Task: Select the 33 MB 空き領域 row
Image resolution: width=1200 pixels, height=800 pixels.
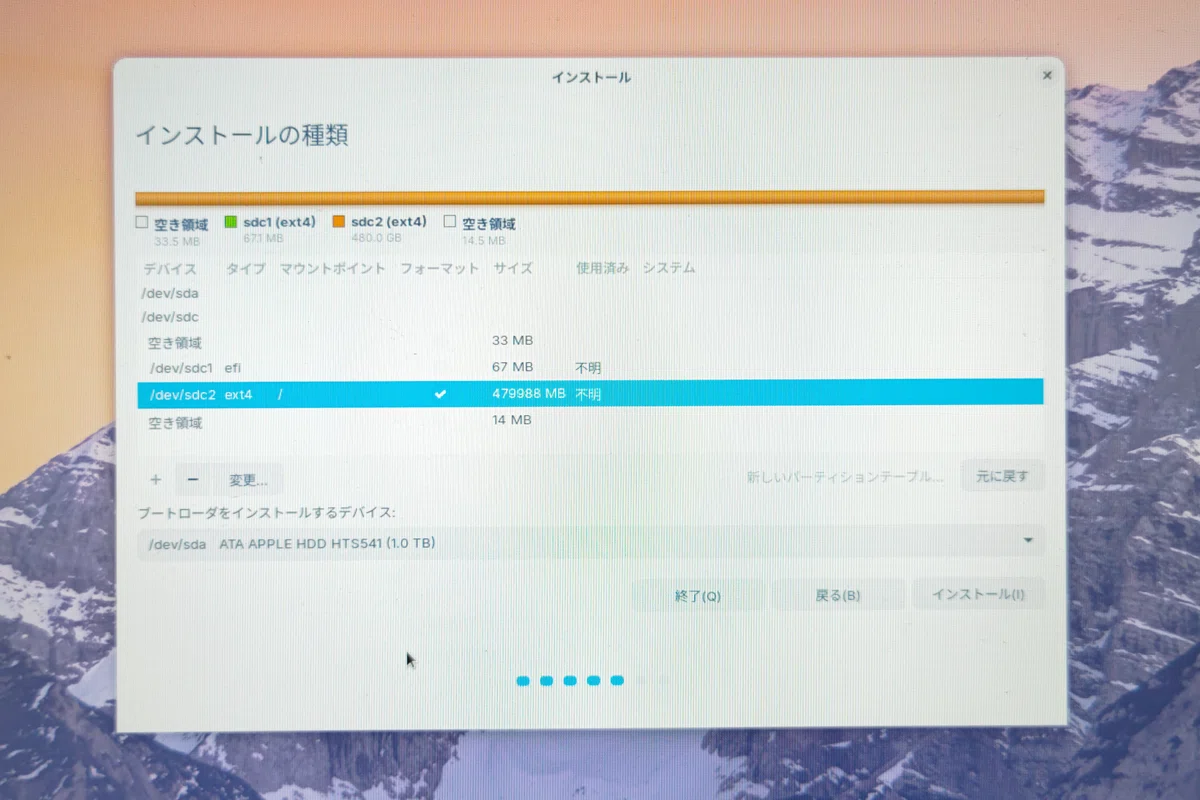Action: pos(590,342)
